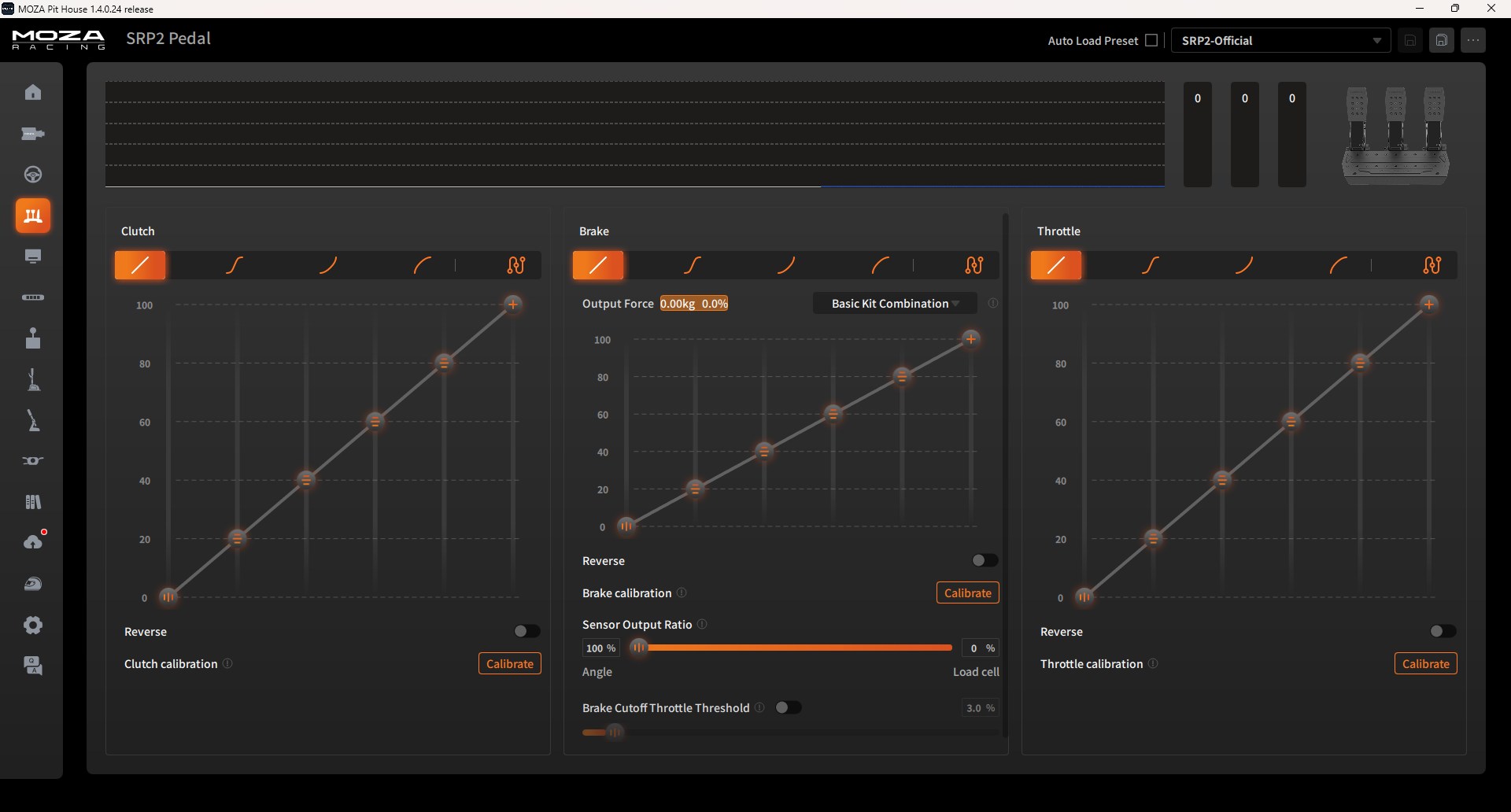Select the linear curve preset for Throttle
Image resolution: width=1511 pixels, height=812 pixels.
(1056, 265)
